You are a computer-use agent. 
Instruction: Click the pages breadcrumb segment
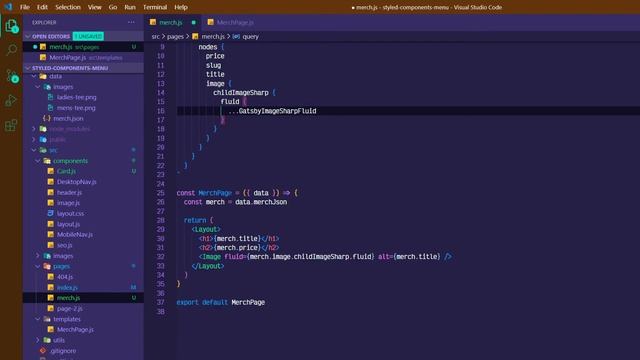click(x=175, y=36)
